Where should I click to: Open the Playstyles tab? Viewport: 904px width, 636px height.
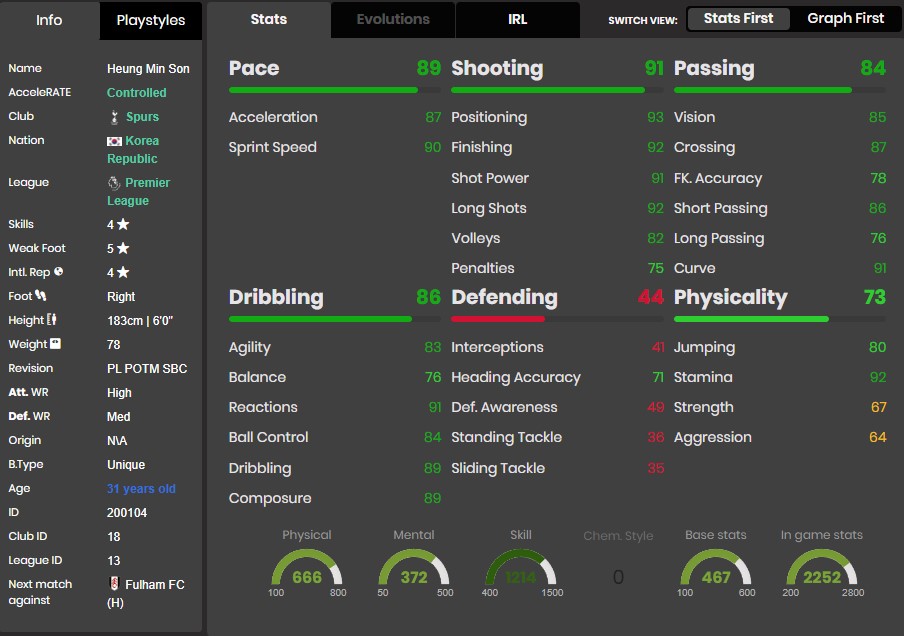(x=152, y=20)
